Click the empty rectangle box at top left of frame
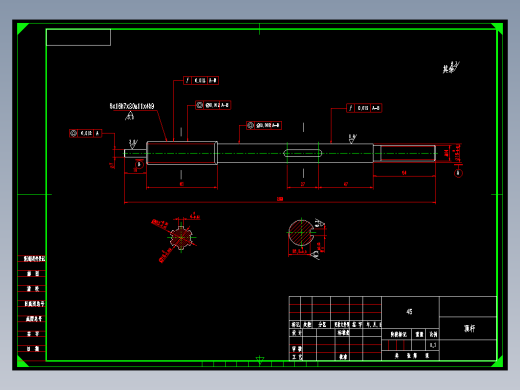This screenshot has height=390, width=520. [78, 37]
